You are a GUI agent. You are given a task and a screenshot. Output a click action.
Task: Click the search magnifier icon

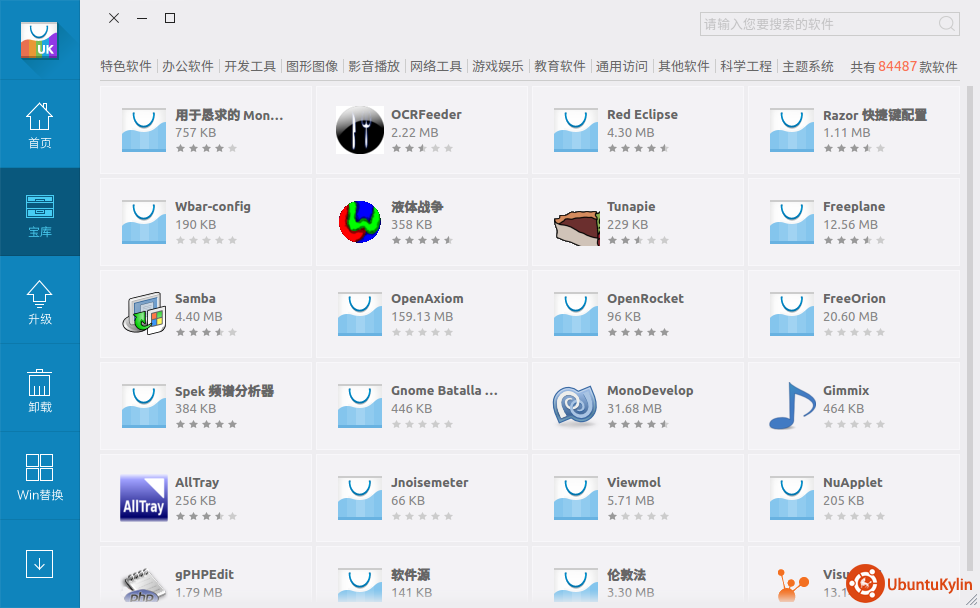(947, 24)
